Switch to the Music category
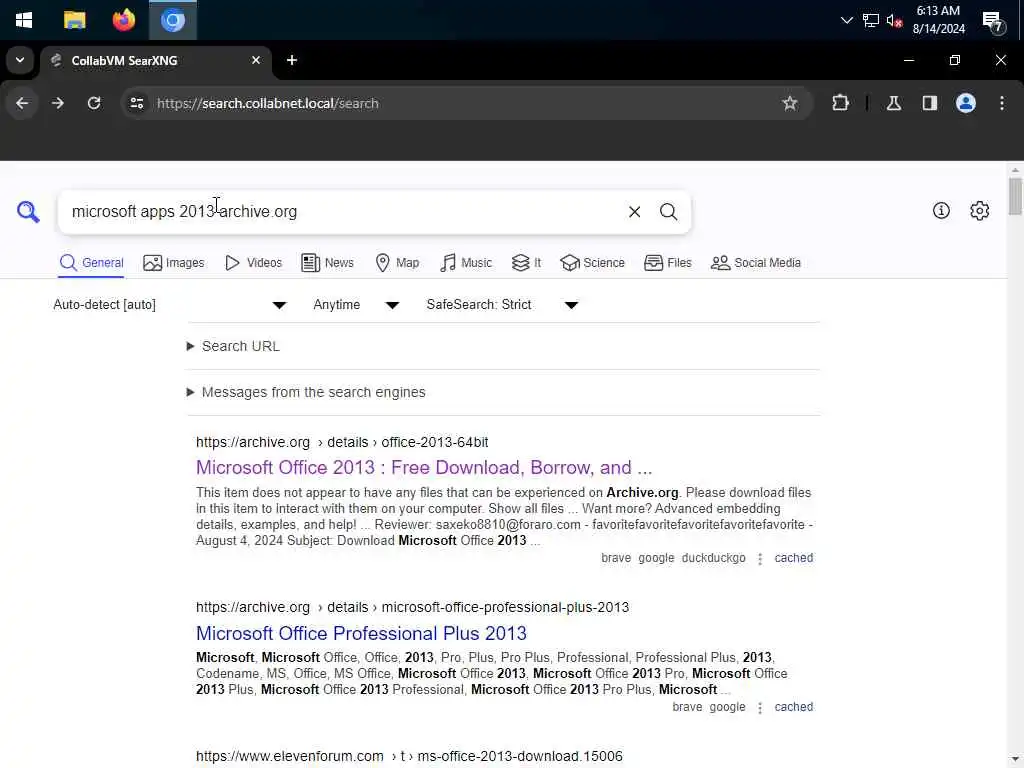This screenshot has width=1024, height=768. (466, 263)
